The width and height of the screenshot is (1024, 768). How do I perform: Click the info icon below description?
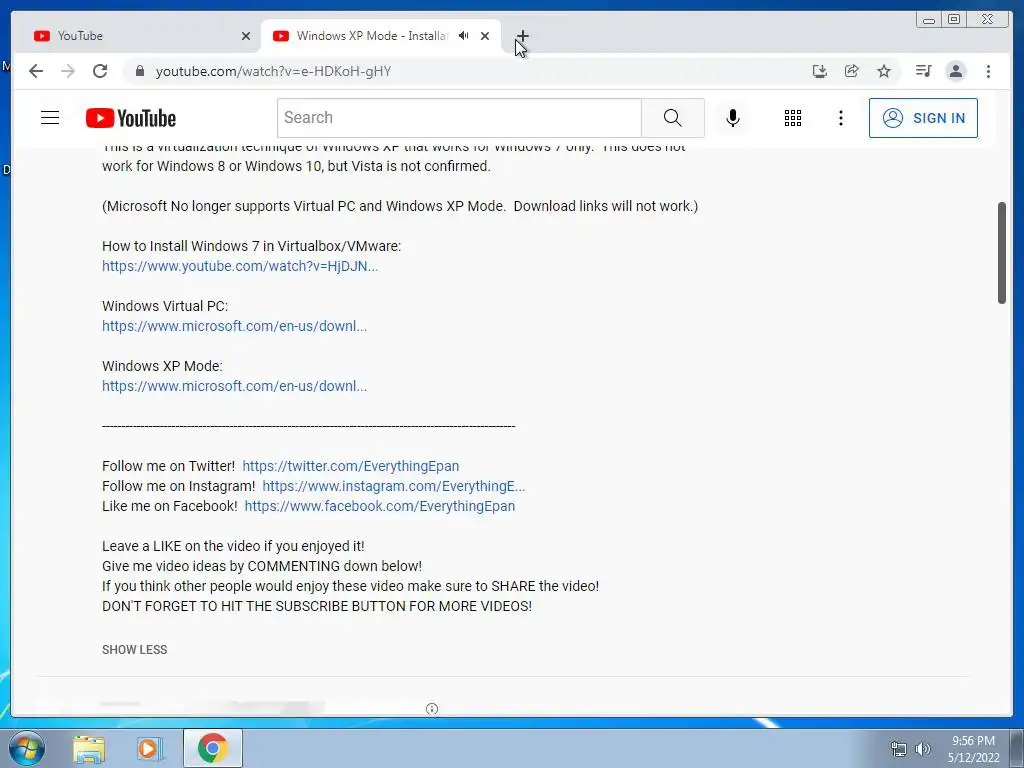(x=432, y=709)
